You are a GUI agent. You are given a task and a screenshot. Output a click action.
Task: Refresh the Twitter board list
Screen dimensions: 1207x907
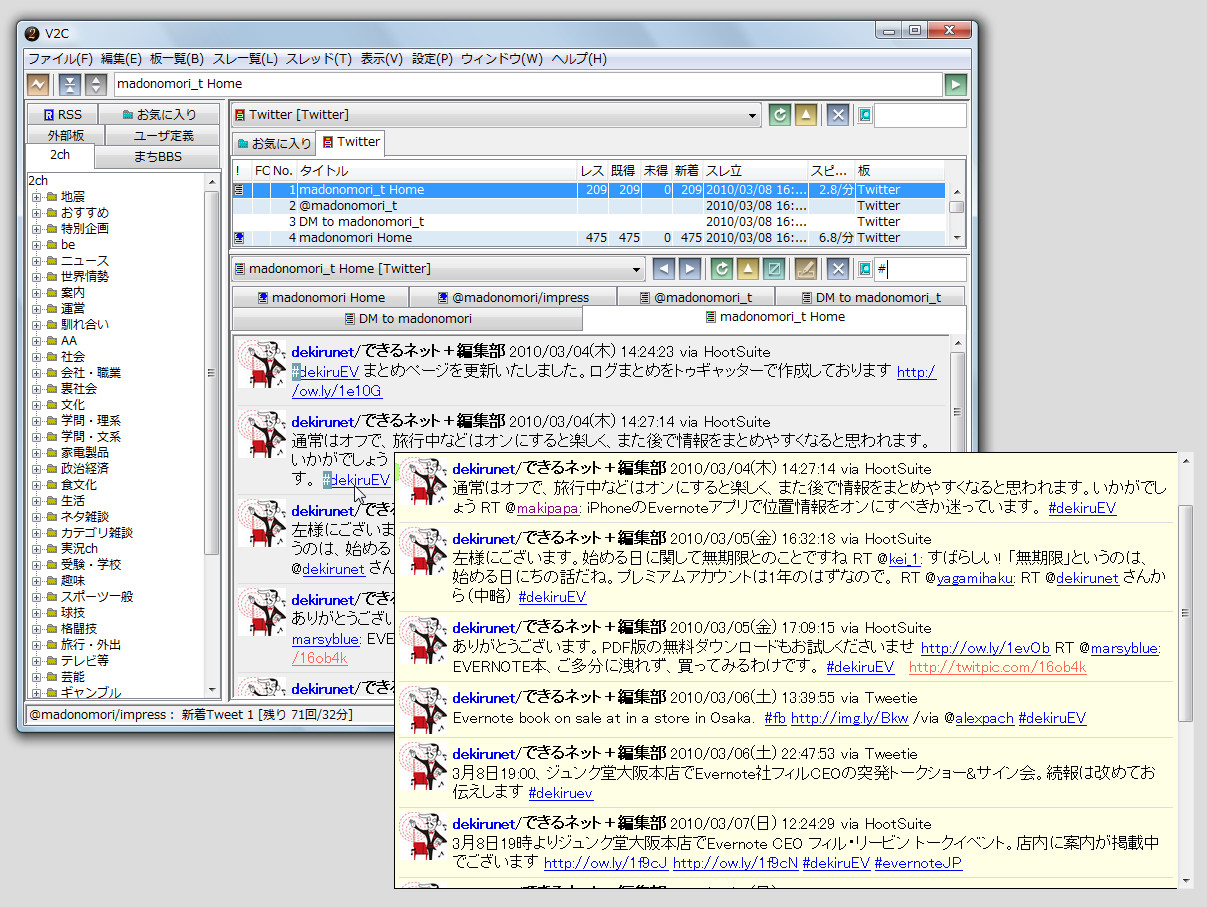click(779, 115)
